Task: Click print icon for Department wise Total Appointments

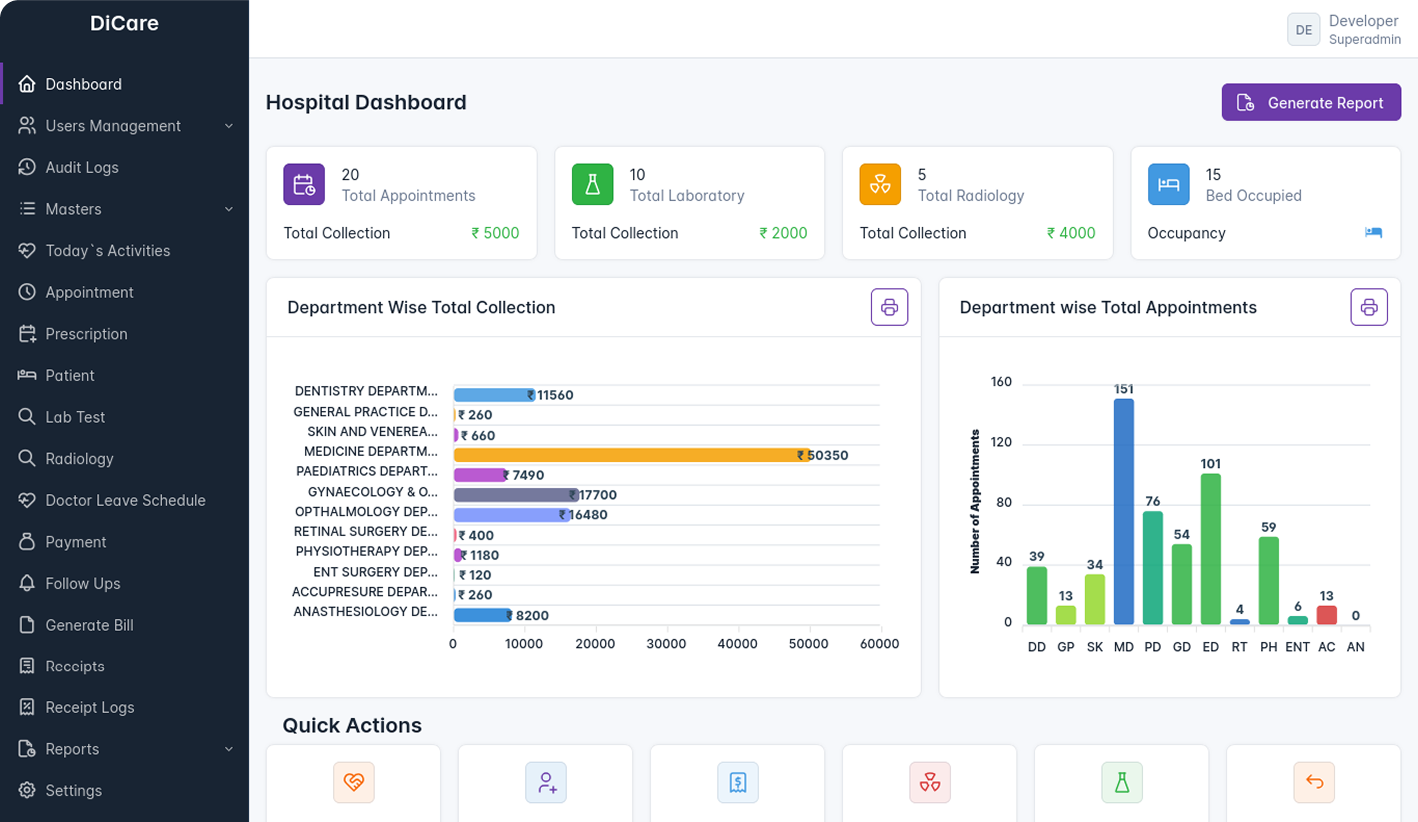Action: click(1368, 307)
